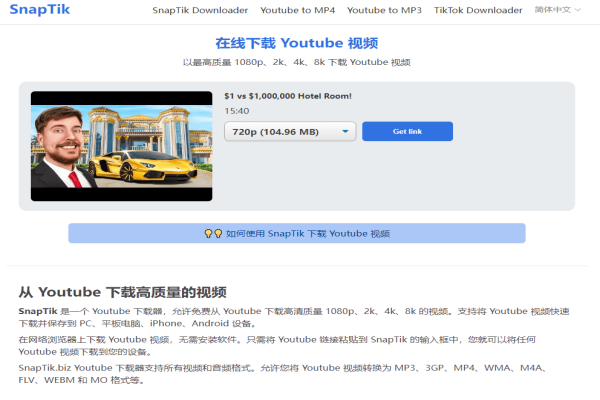
Task: Click the subtitle mentioning 1080p、2k、4k、8k
Action: click(x=296, y=62)
